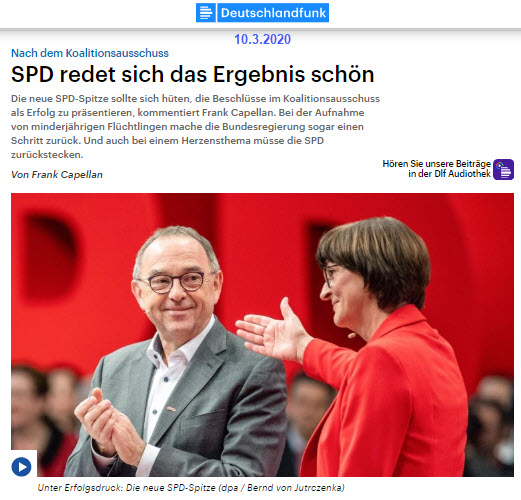Click the caption "Unter Erfolgsdruck: Die neue SPD-Spitze"

pyautogui.click(x=126, y=488)
